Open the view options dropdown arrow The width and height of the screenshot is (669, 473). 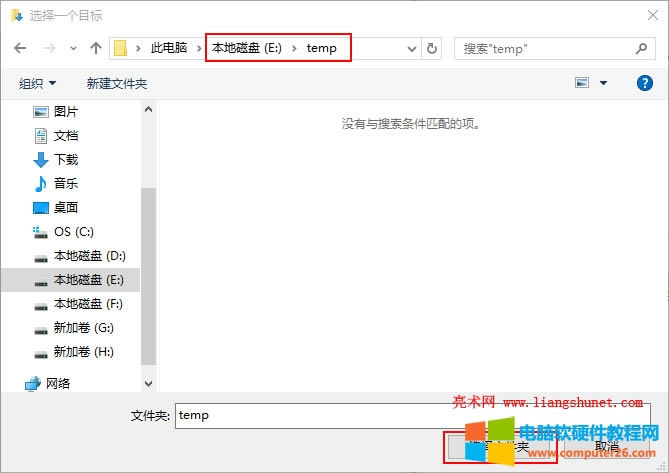604,84
